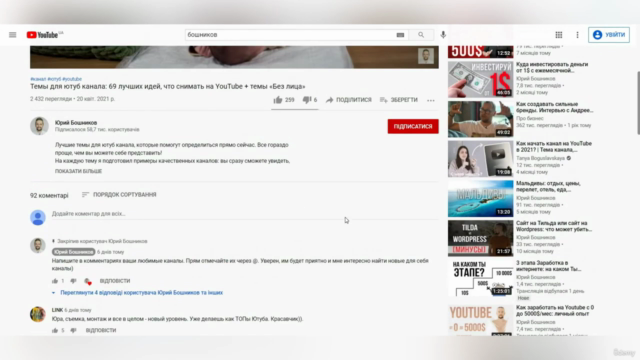Open pinned comment author avatar
Viewport: 640px width, 360px height.
38,245
